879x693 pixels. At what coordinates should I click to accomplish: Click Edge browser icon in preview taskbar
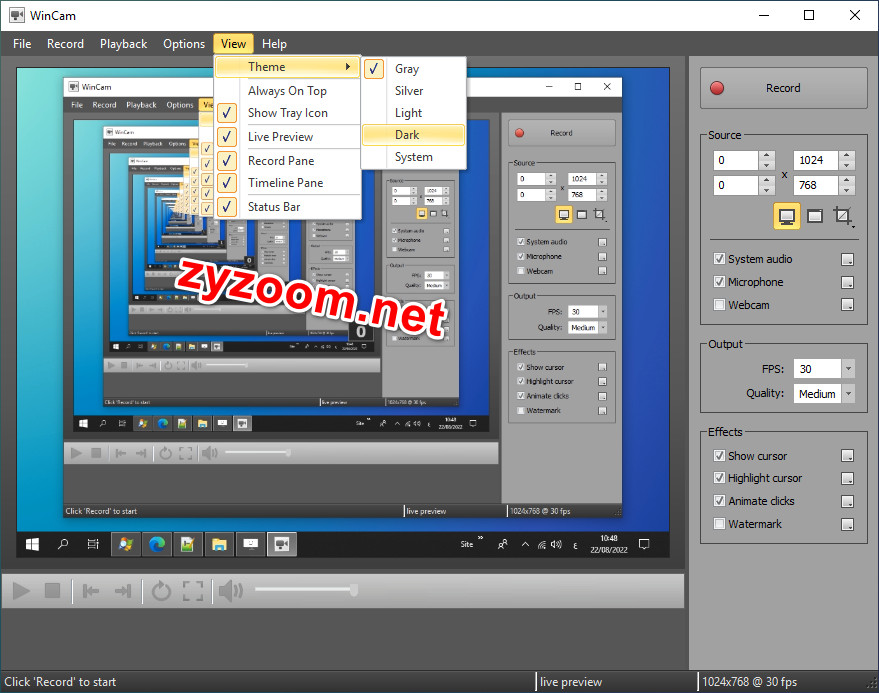157,544
